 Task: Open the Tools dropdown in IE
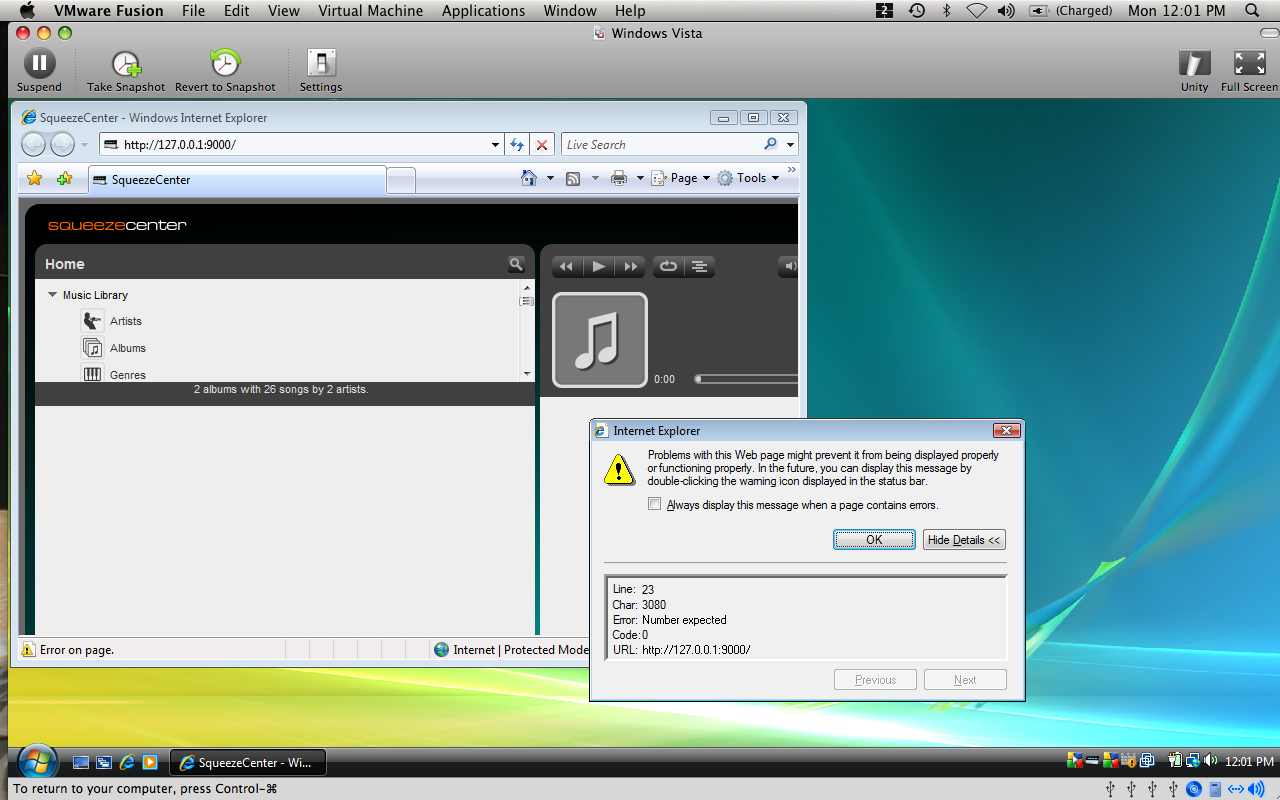[748, 178]
